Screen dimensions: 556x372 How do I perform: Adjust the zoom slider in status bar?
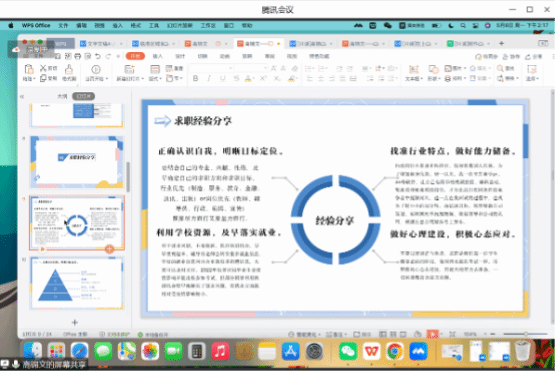click(x=525, y=334)
